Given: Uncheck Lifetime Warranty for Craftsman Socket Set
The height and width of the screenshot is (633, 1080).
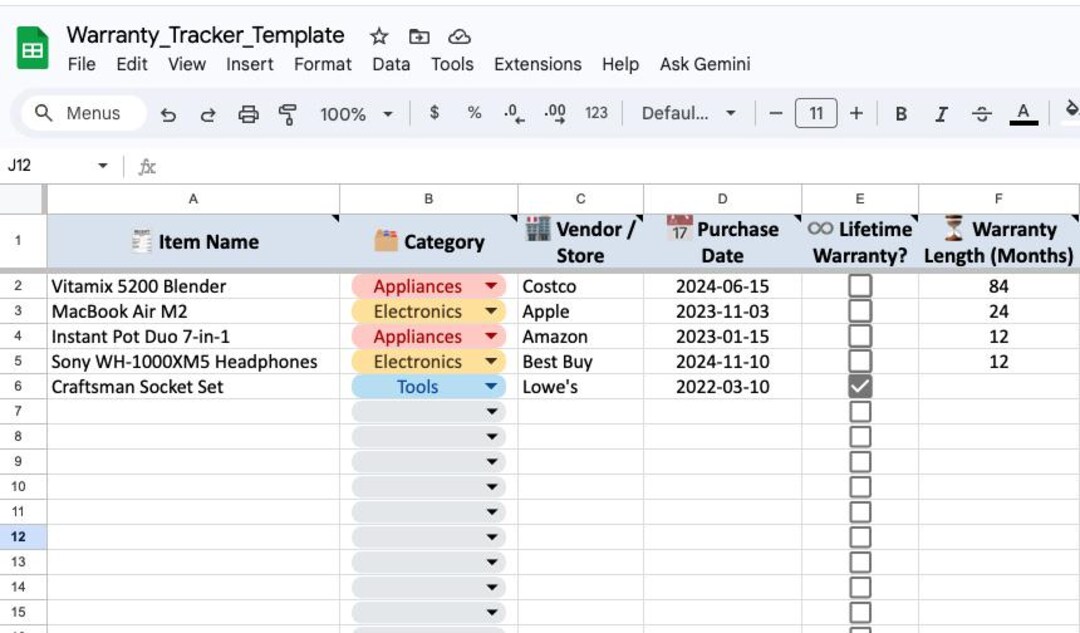Looking at the screenshot, I should (860, 386).
